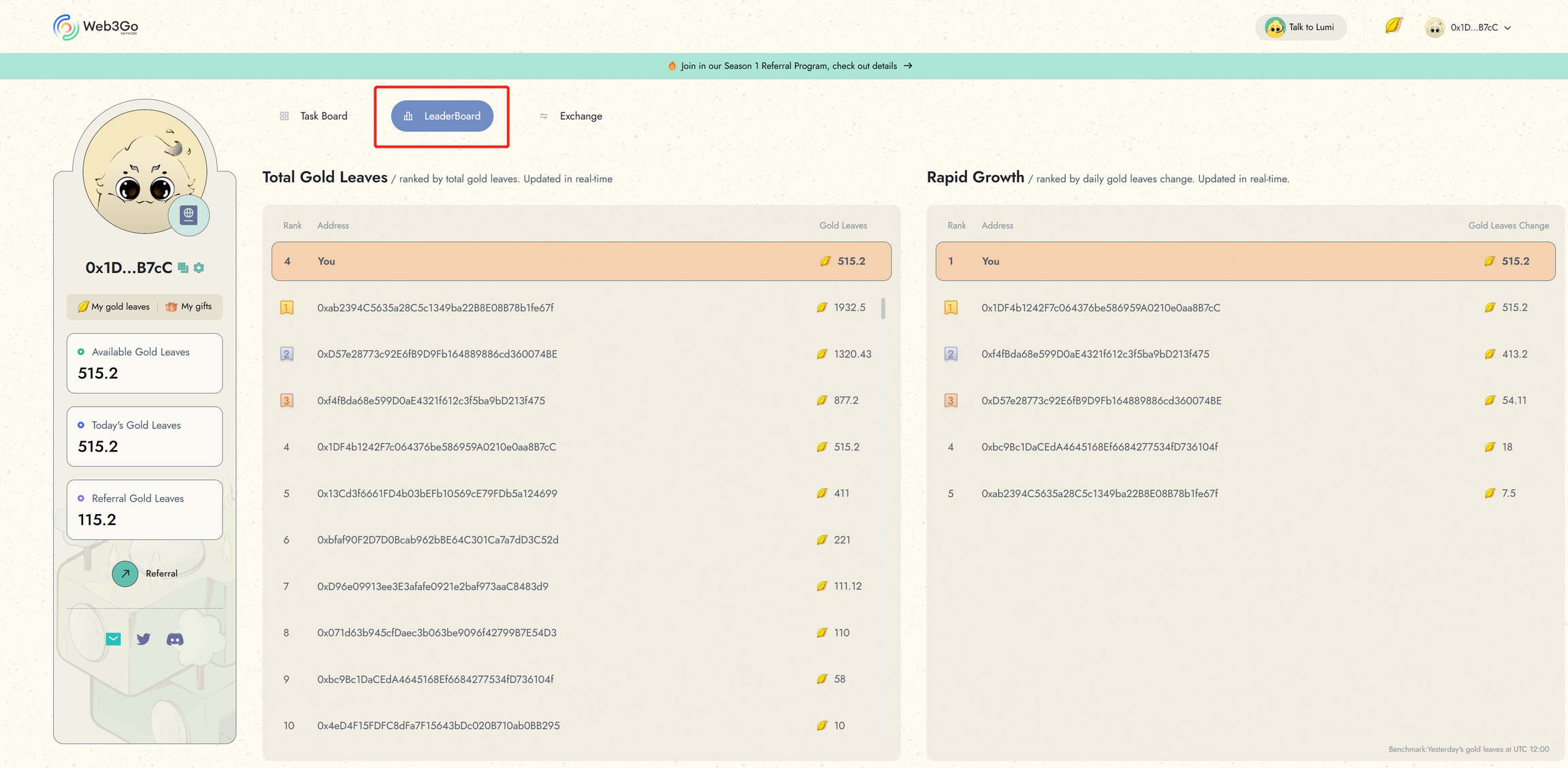Open the Exchange tab
Image resolution: width=1568 pixels, height=768 pixels.
point(571,116)
